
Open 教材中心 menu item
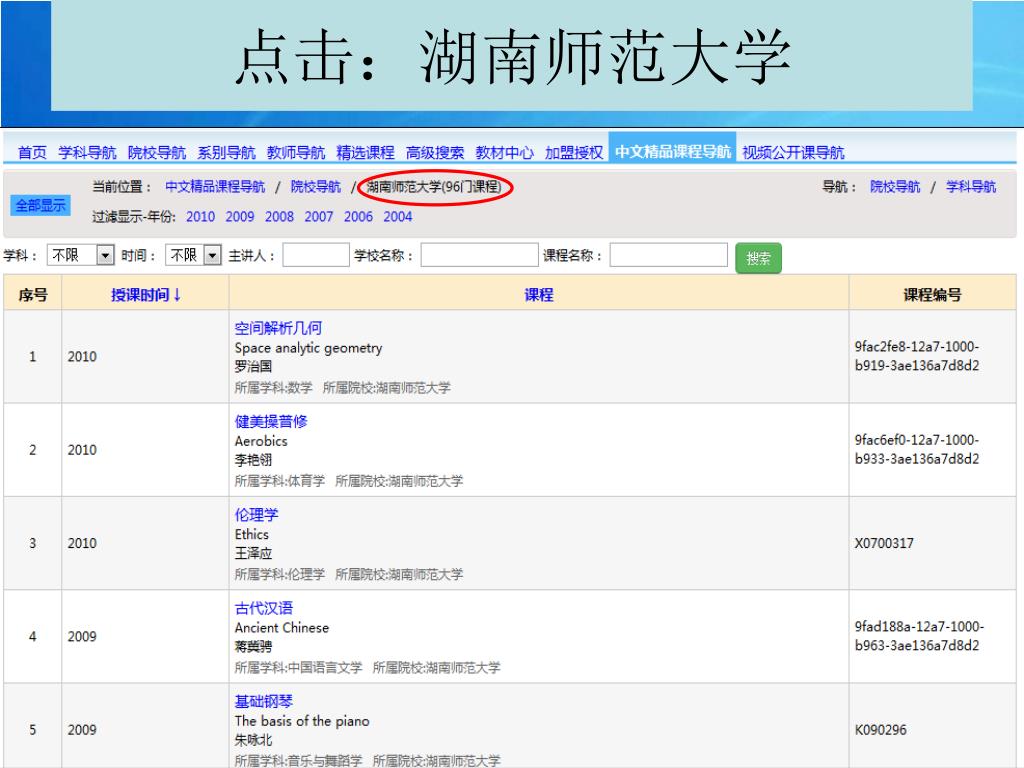pos(504,152)
